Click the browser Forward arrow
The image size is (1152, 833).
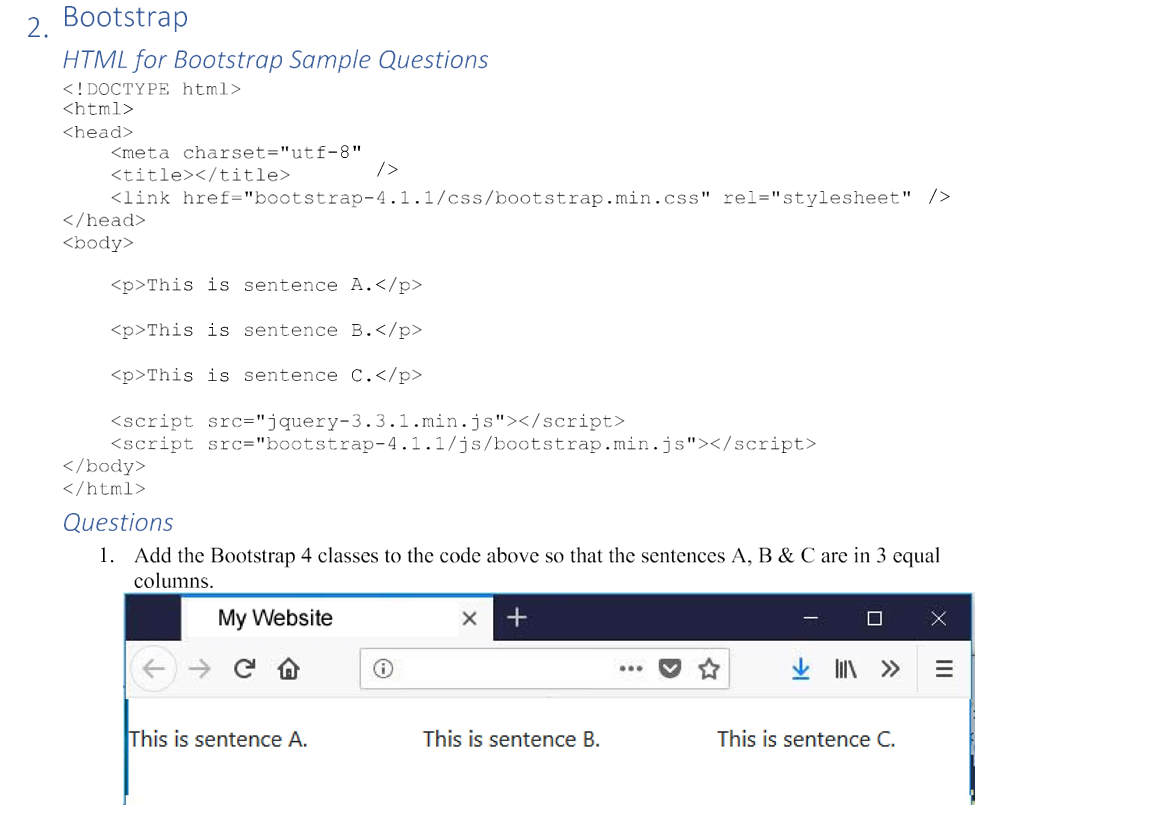[199, 669]
